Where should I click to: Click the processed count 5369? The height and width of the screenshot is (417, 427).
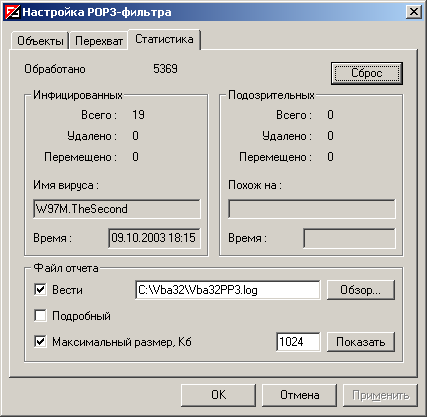(x=165, y=69)
